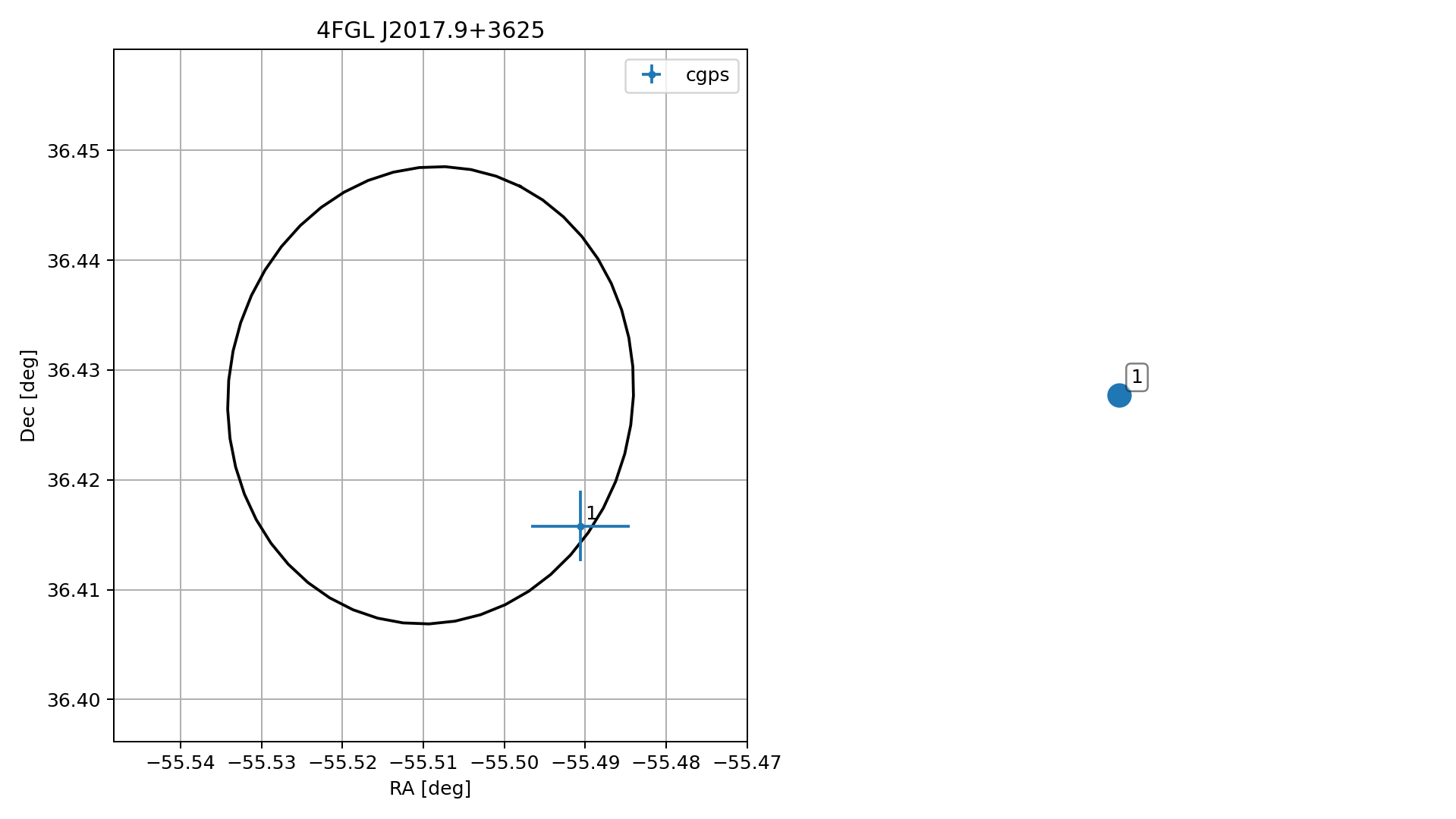This screenshot has width=1456, height=819.
Task: Click the 36.40 y-axis tick label
Action: 74,700
